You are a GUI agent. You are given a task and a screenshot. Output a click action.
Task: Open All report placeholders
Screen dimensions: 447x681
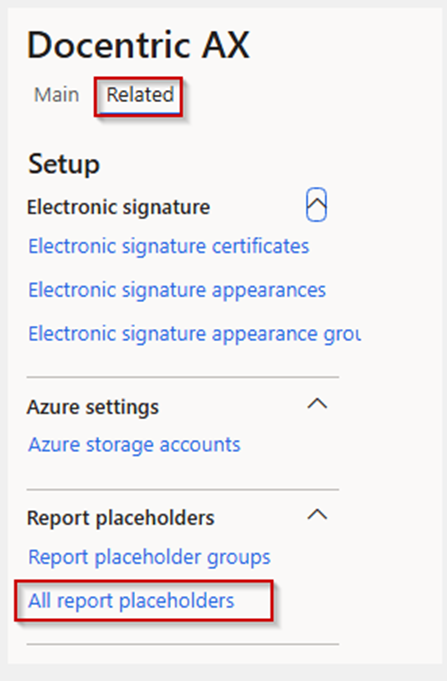point(131,601)
